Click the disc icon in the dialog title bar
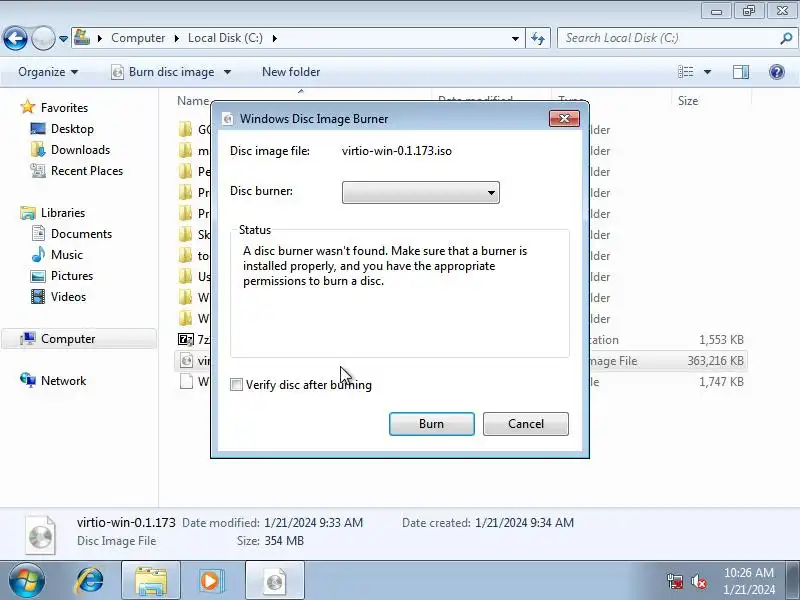Viewport: 800px width, 600px height. click(228, 119)
